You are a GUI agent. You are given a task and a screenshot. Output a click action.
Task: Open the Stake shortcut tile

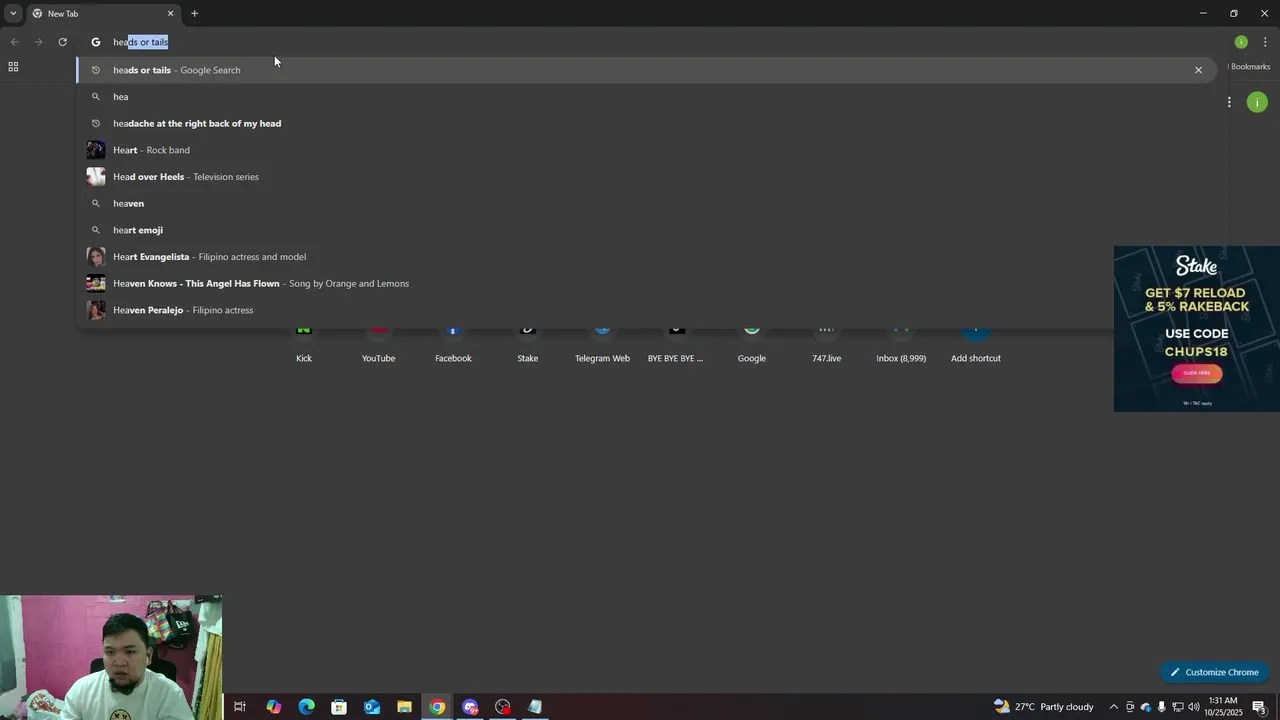click(527, 344)
